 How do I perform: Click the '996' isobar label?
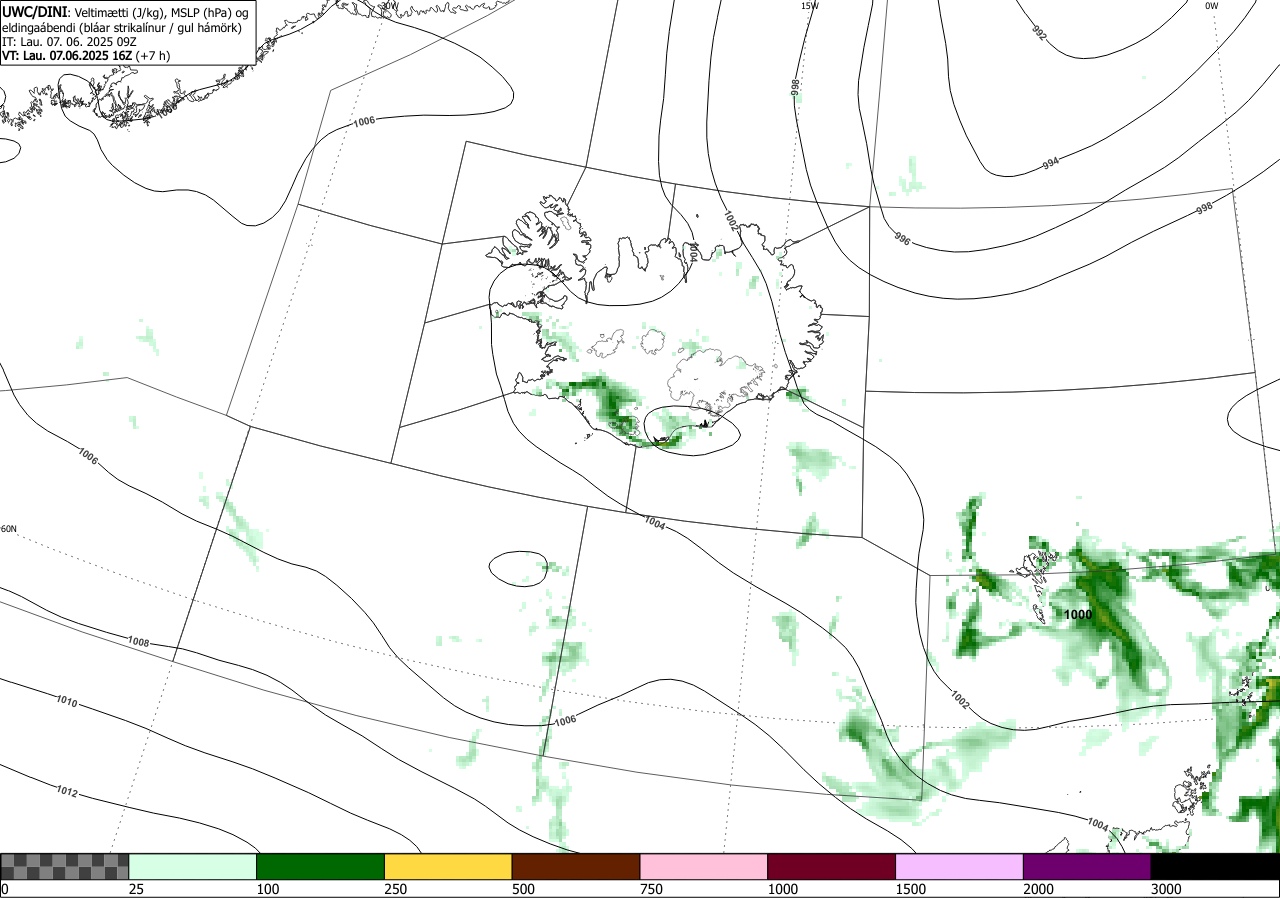902,239
